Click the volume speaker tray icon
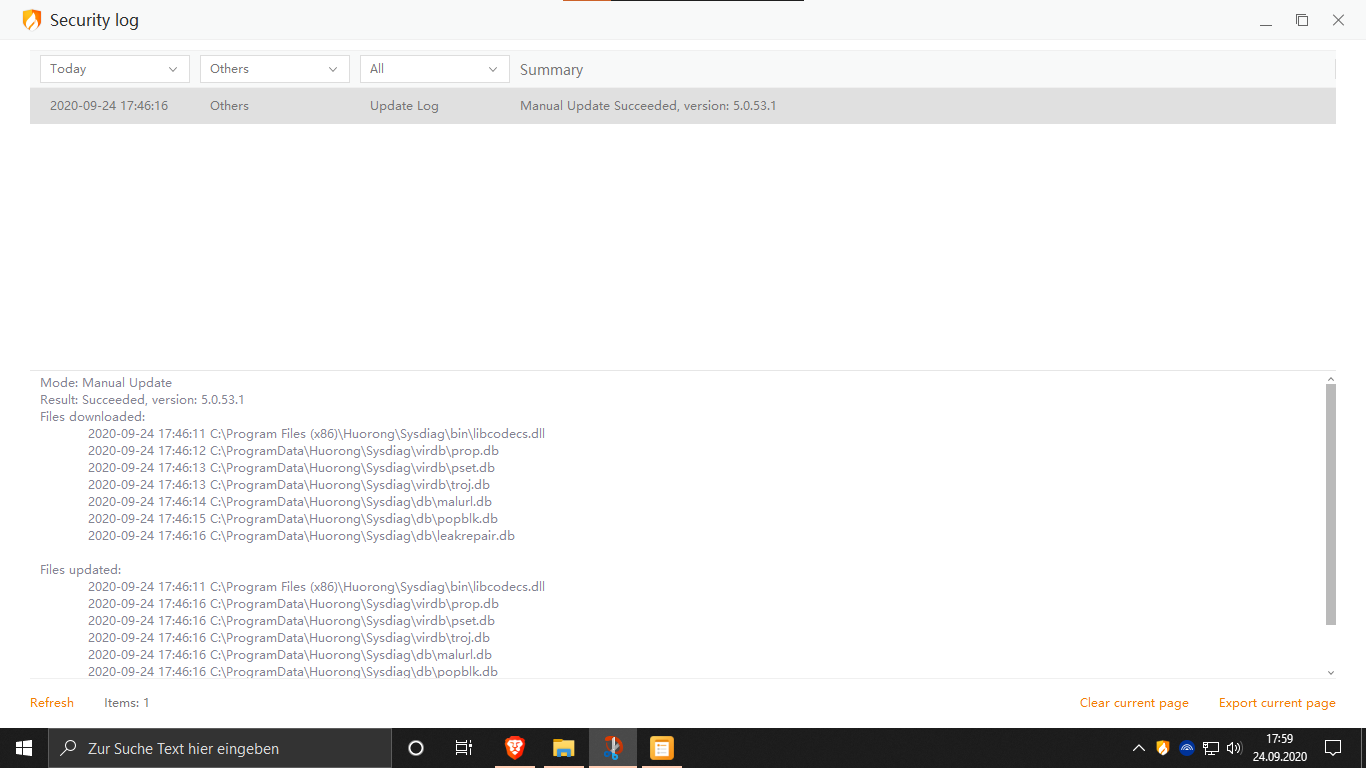This screenshot has width=1366, height=768. (1234, 748)
